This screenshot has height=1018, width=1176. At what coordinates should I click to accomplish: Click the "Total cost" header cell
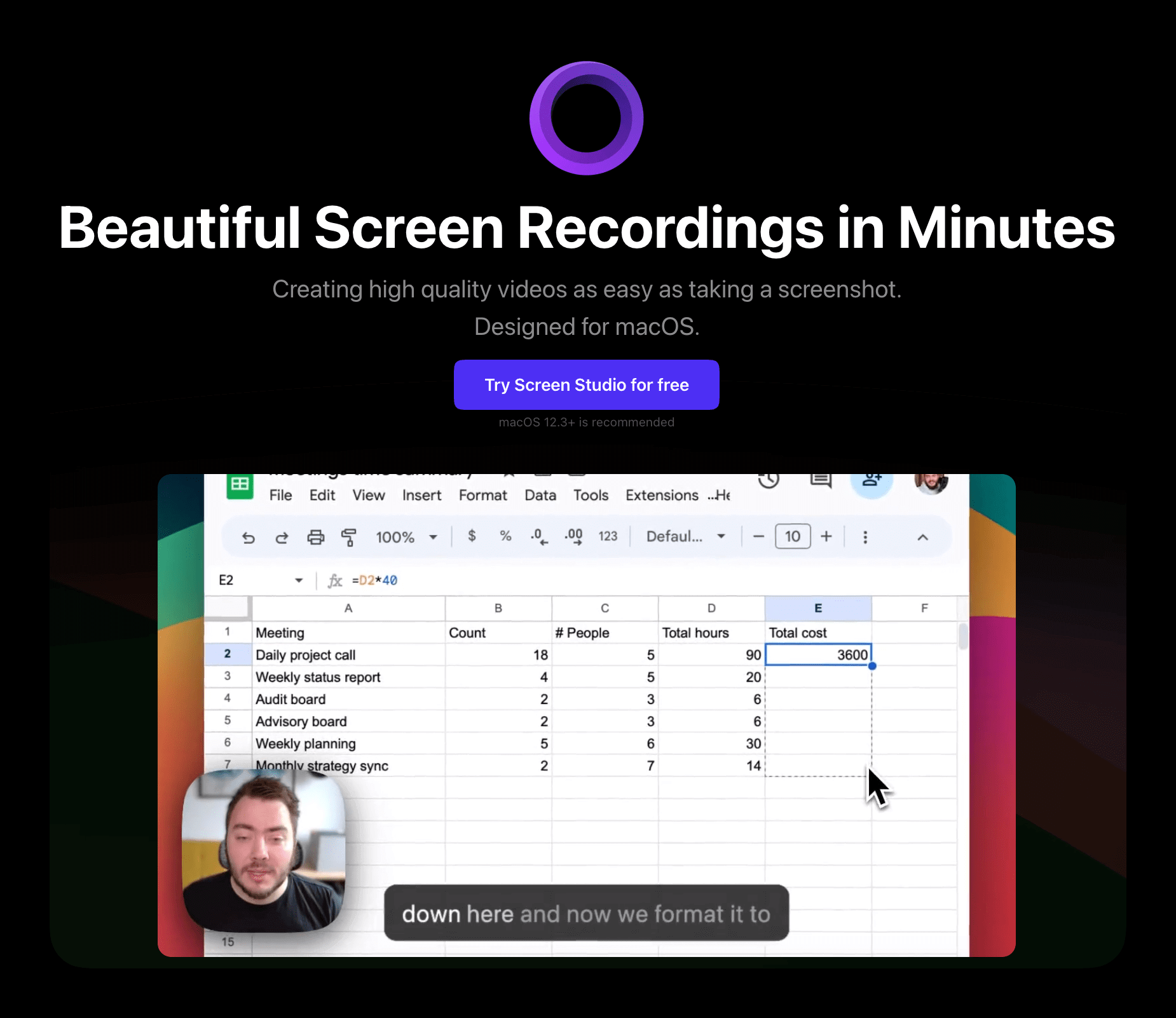pyautogui.click(x=818, y=632)
